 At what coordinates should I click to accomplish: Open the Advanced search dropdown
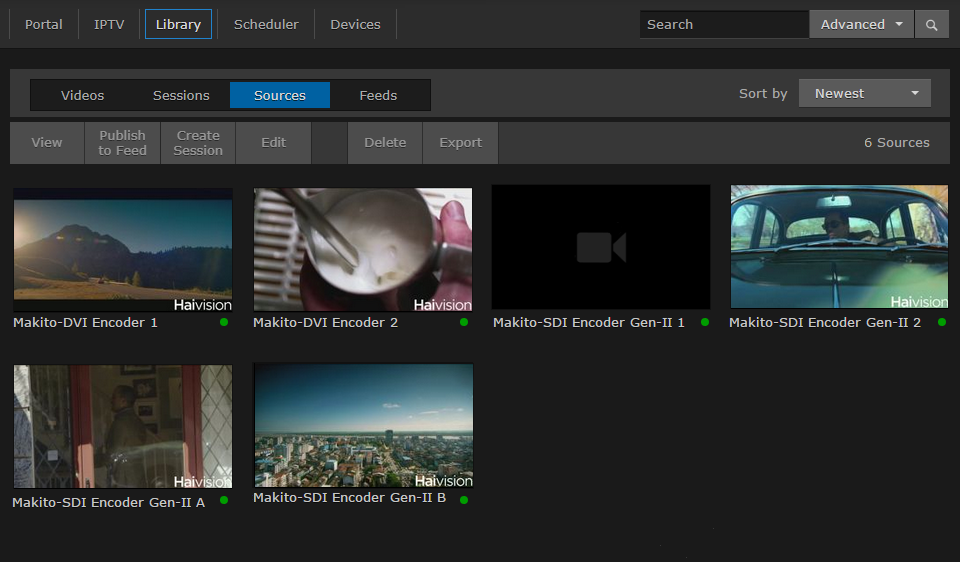[x=861, y=25]
